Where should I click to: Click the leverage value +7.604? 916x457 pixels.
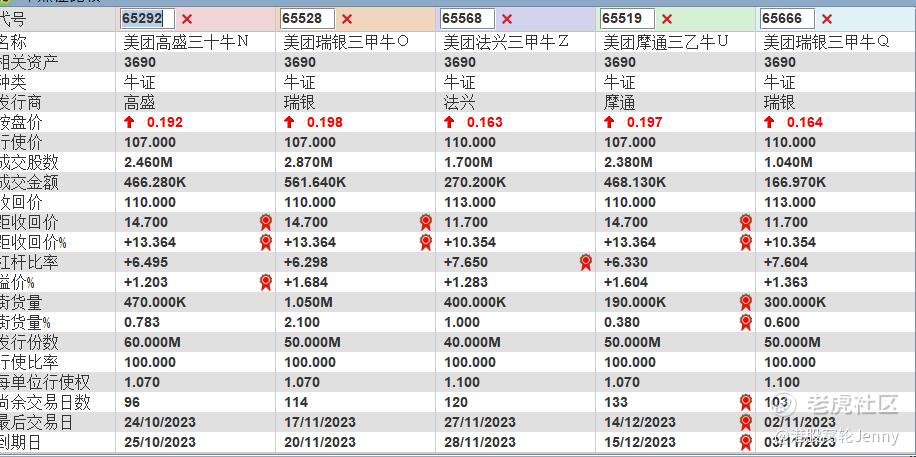(x=786, y=262)
